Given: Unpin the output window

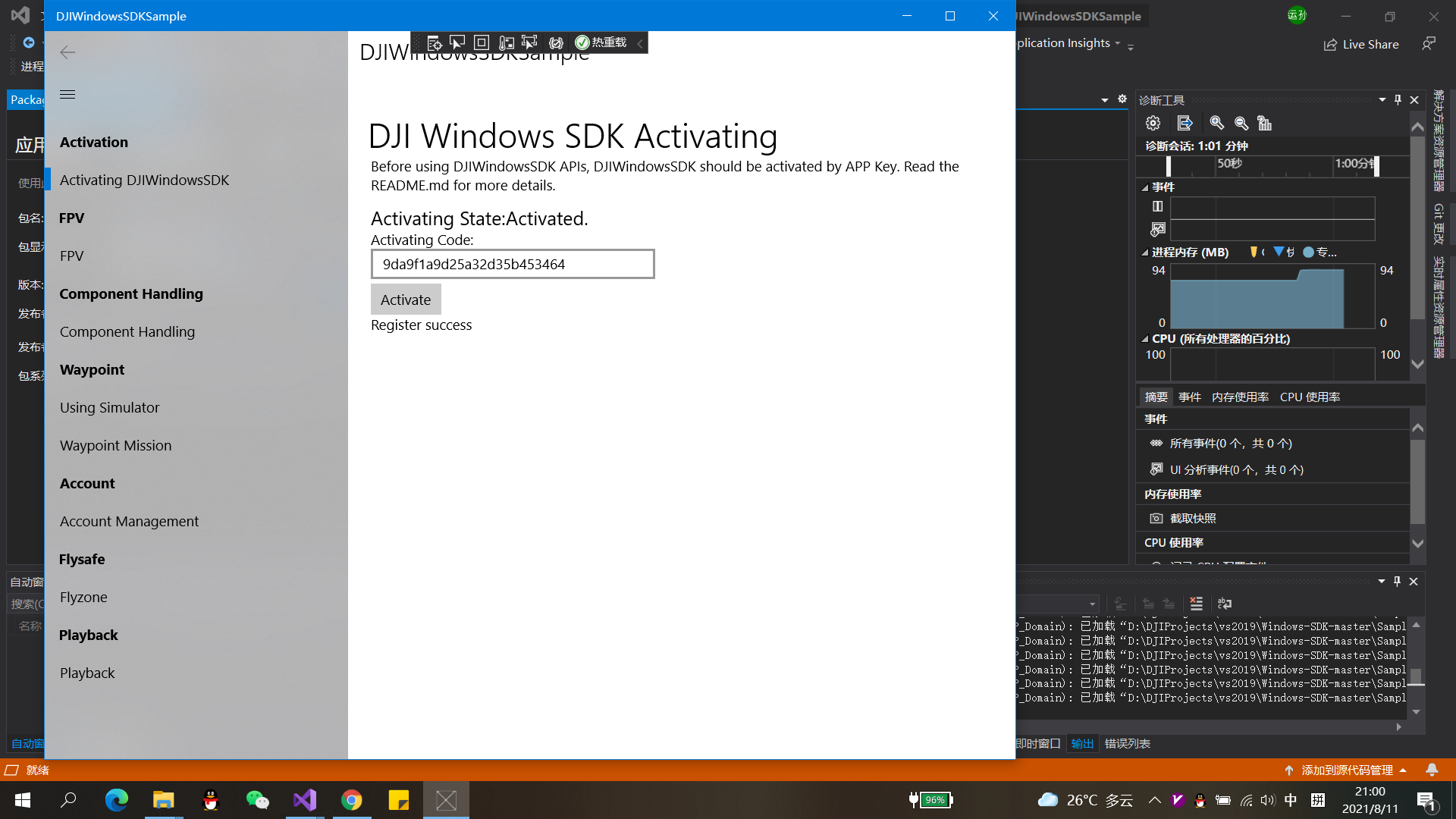Looking at the screenshot, I should [1396, 581].
